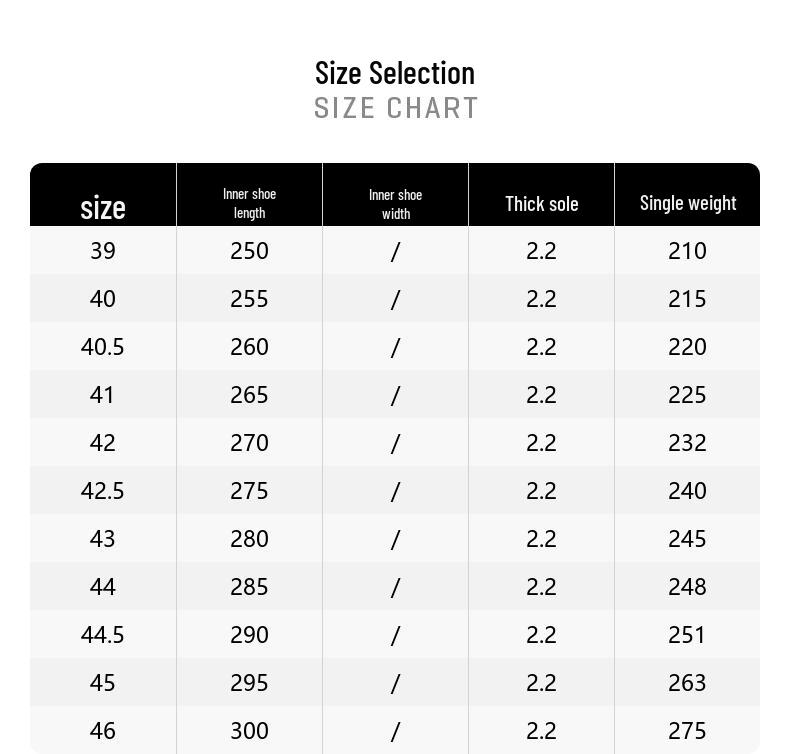790x754 pixels.
Task: Select the size 44.5 cell
Action: coord(103,635)
